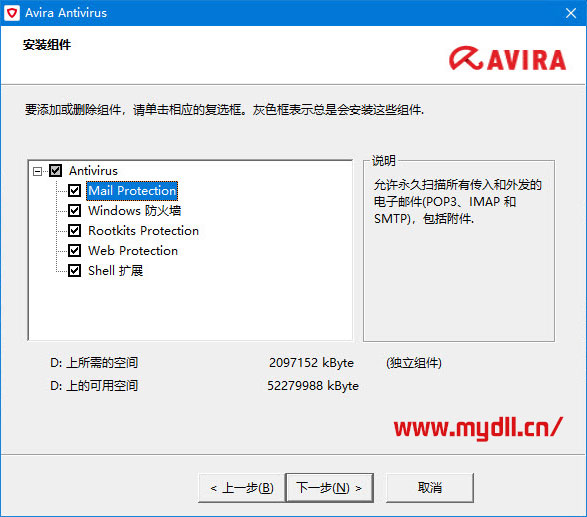Collapse the Antivirus tree node
Screen dimensions: 587x517
tap(37, 171)
